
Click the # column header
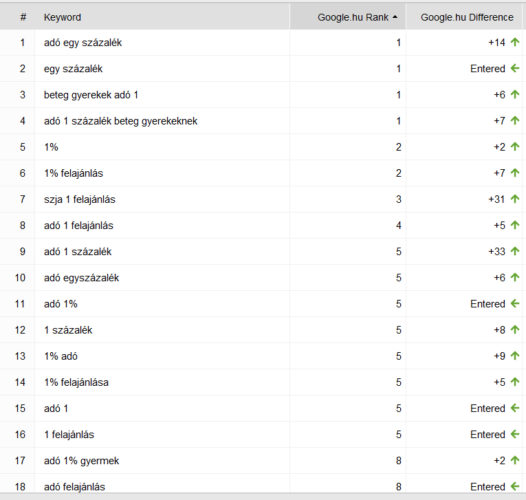pos(23,17)
